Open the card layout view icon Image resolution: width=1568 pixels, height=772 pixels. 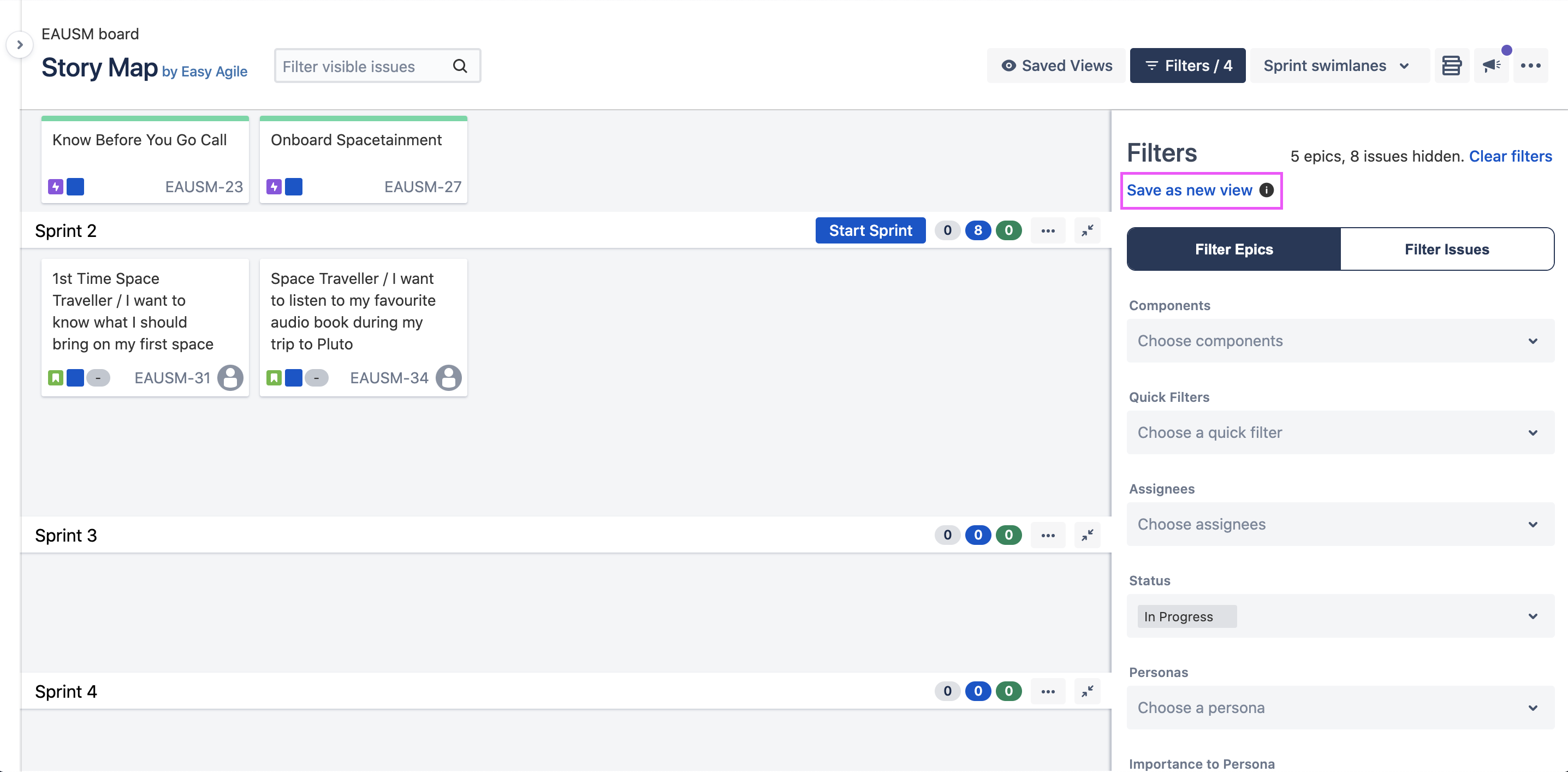tap(1451, 66)
